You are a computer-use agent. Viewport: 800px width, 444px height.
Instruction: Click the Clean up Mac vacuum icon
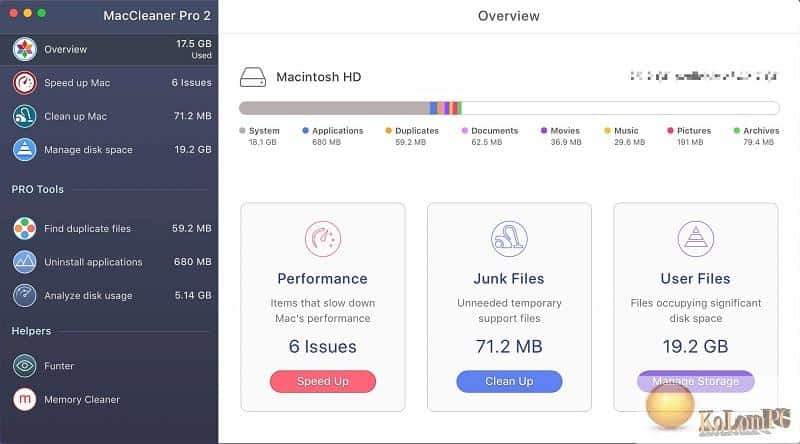coord(24,116)
